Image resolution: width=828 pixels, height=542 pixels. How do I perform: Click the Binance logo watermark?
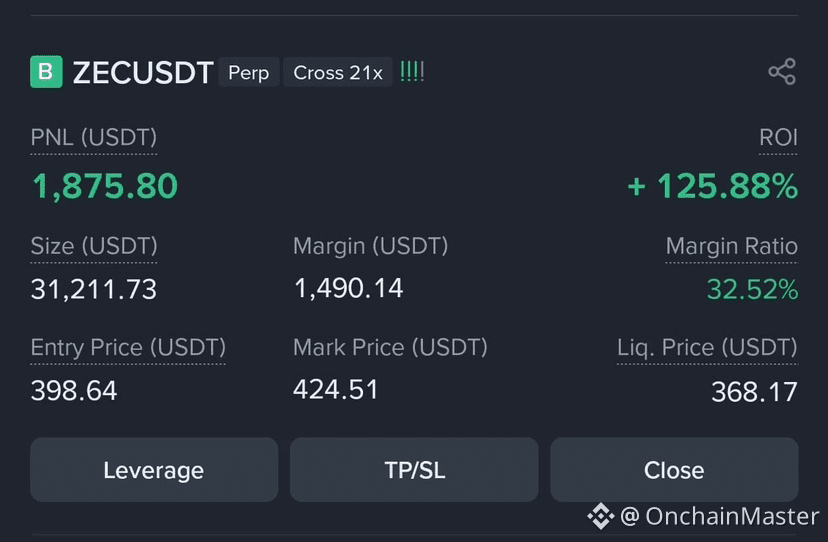tap(600, 515)
